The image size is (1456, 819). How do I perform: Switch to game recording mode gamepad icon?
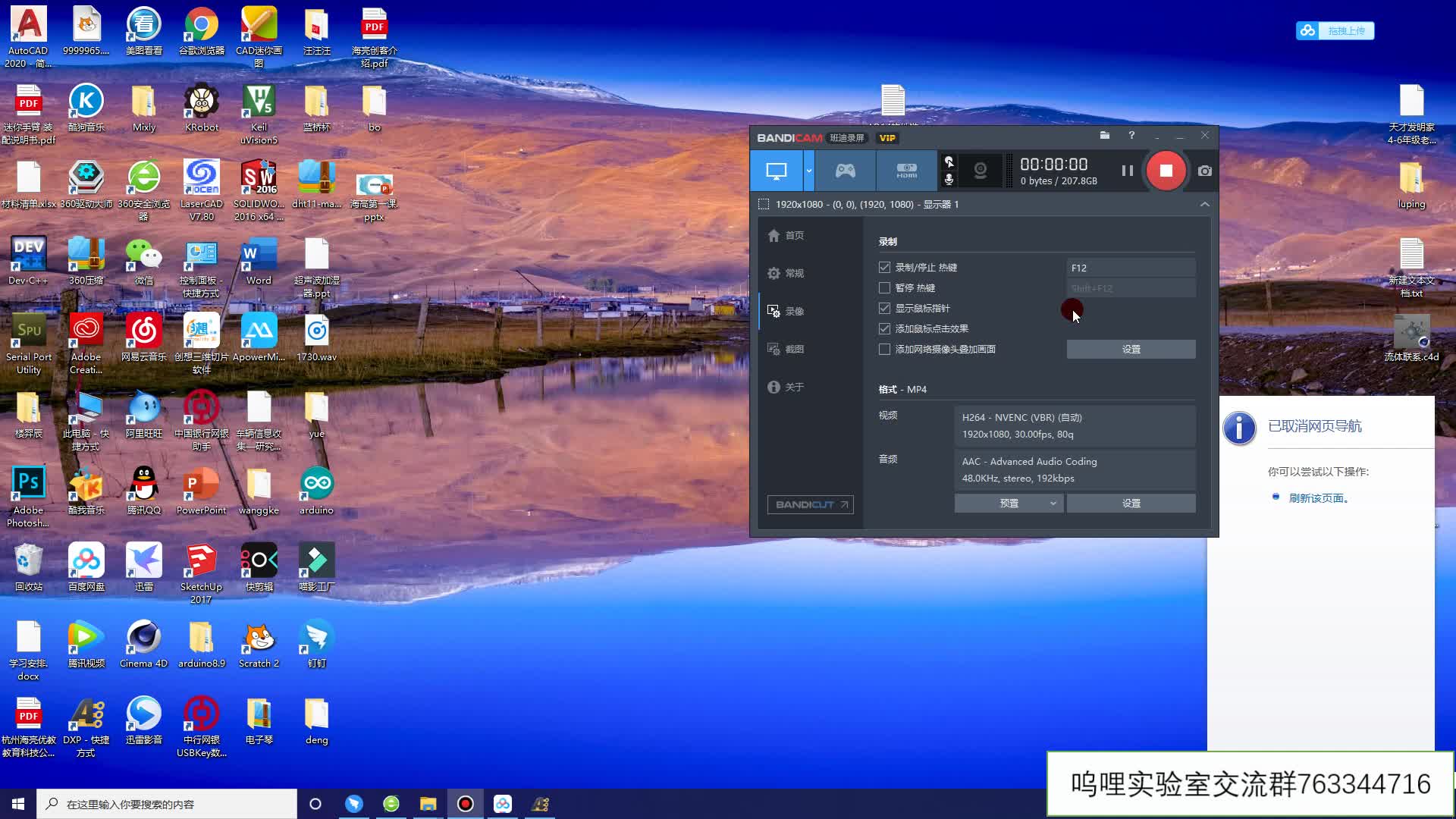[x=844, y=171]
